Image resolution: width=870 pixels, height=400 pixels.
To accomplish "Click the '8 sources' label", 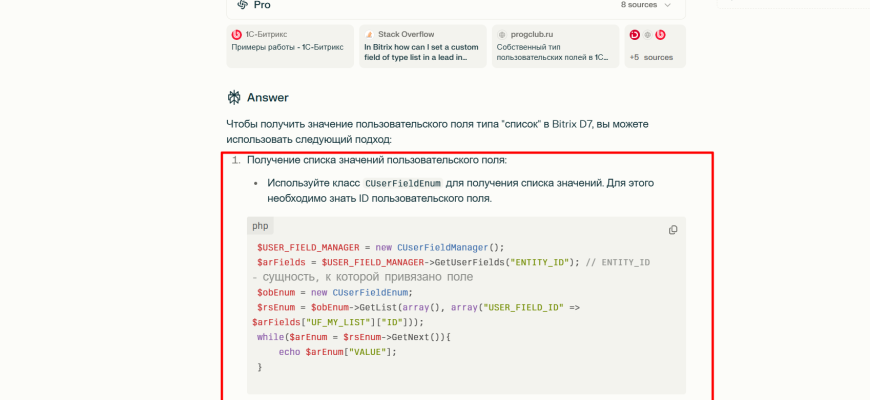I will [638, 5].
